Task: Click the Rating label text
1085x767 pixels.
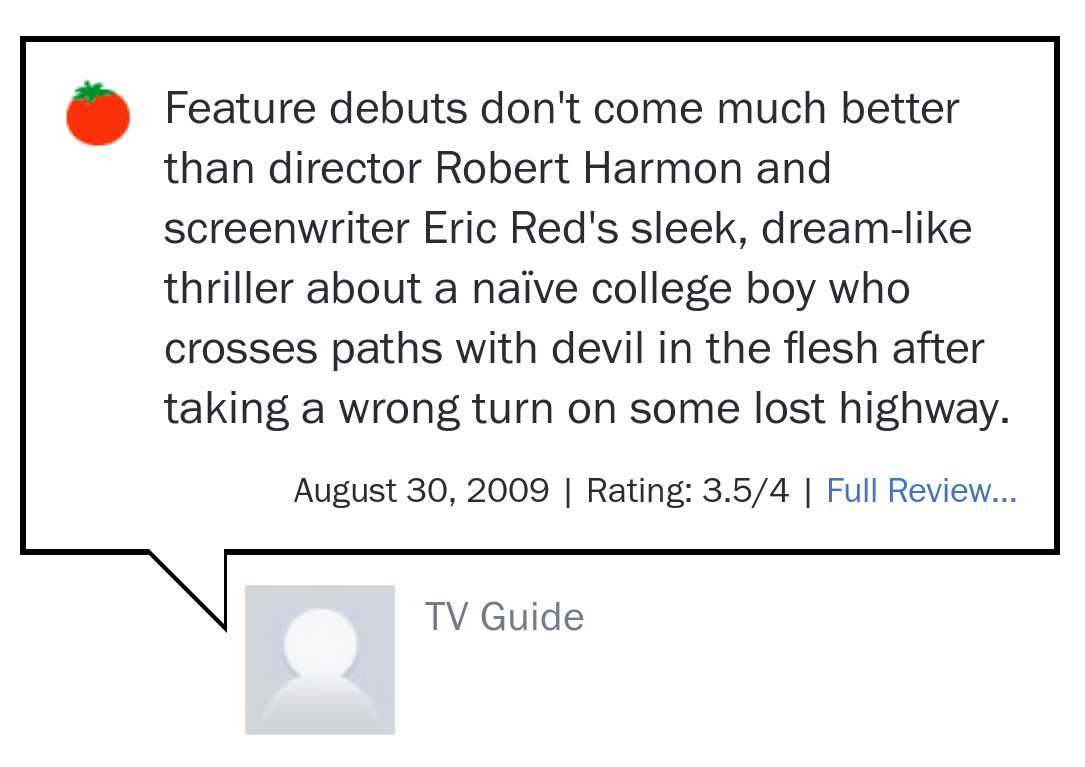Action: [639, 491]
